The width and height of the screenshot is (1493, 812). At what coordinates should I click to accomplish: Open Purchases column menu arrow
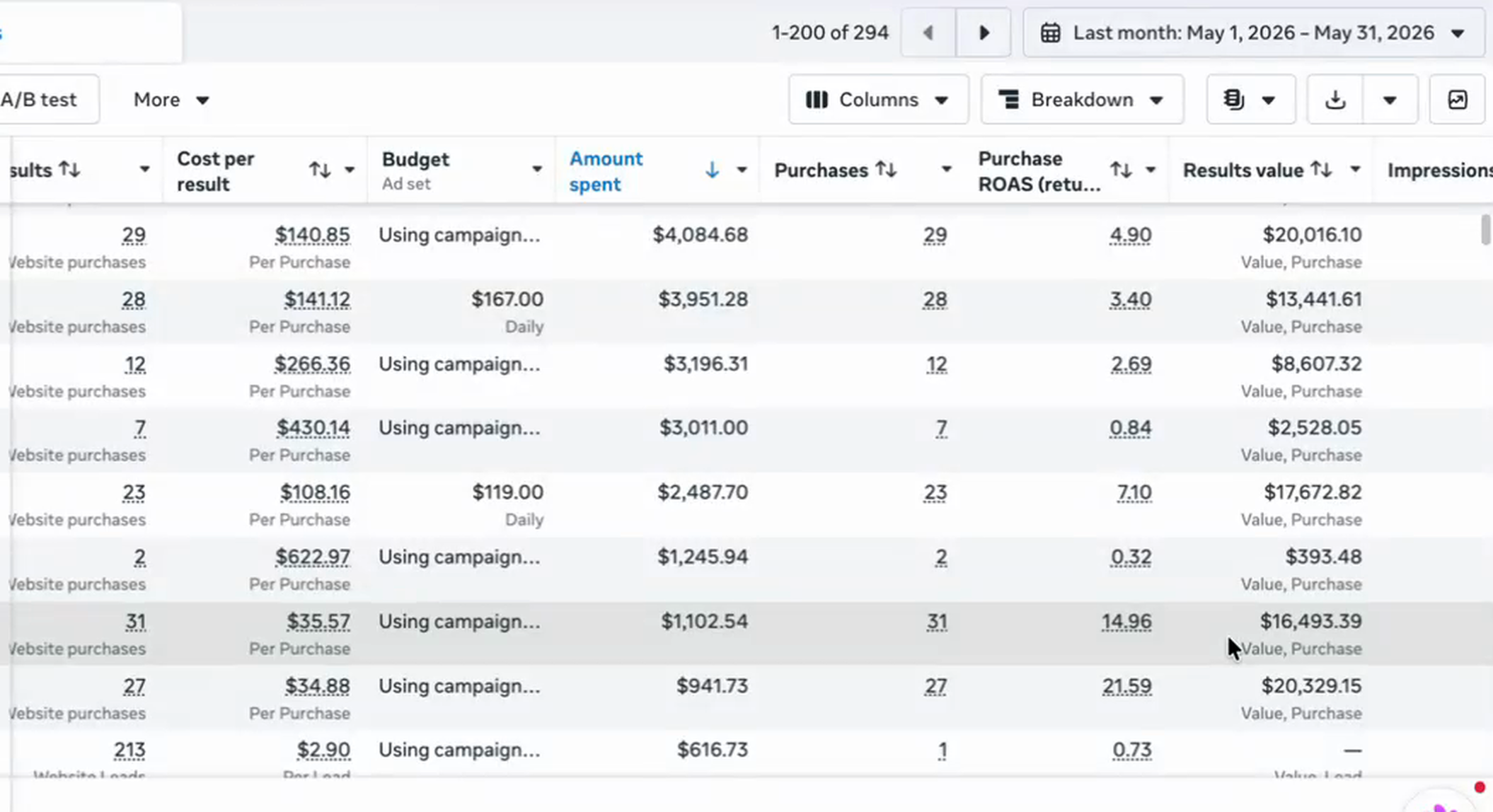[x=946, y=170]
